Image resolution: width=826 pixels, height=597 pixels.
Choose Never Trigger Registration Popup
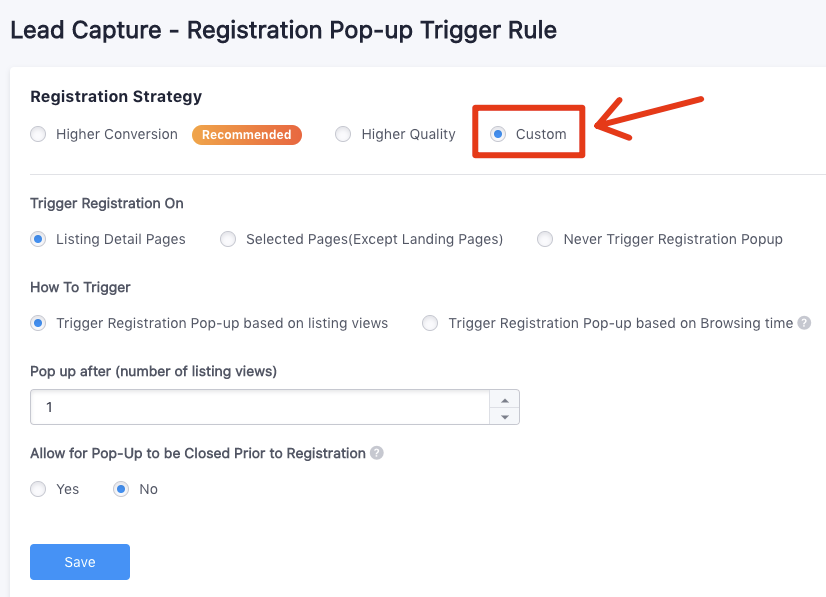tap(545, 239)
